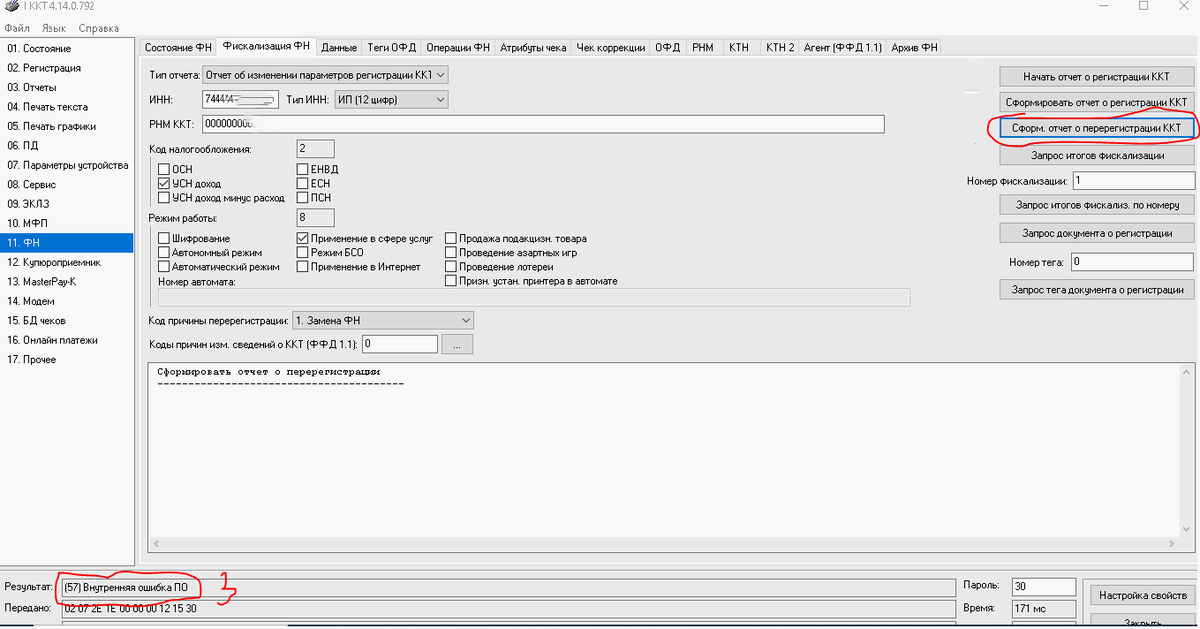
Task: Enable the Шифрование mode checkbox
Action: coord(164,239)
